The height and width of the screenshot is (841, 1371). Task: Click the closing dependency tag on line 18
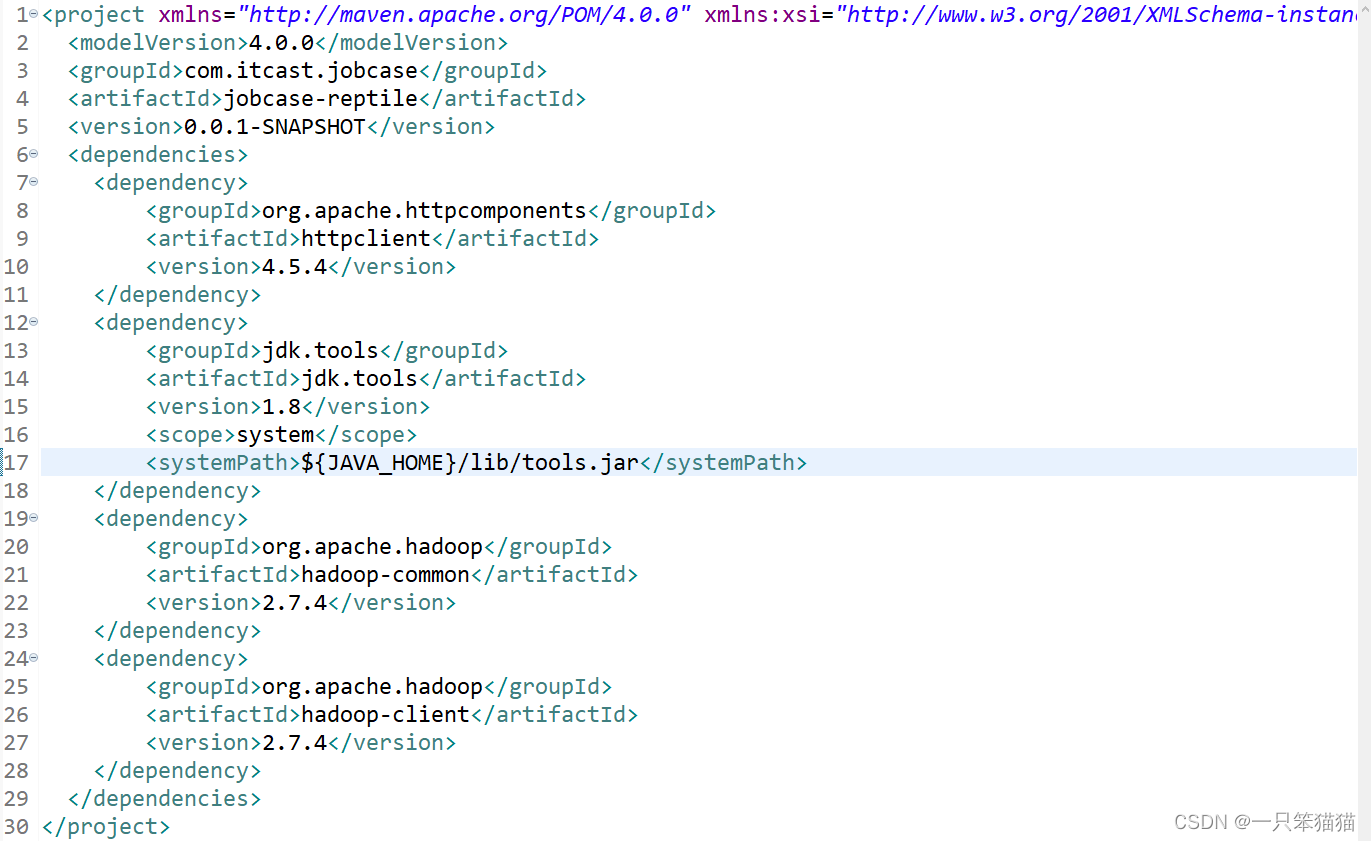(x=177, y=491)
